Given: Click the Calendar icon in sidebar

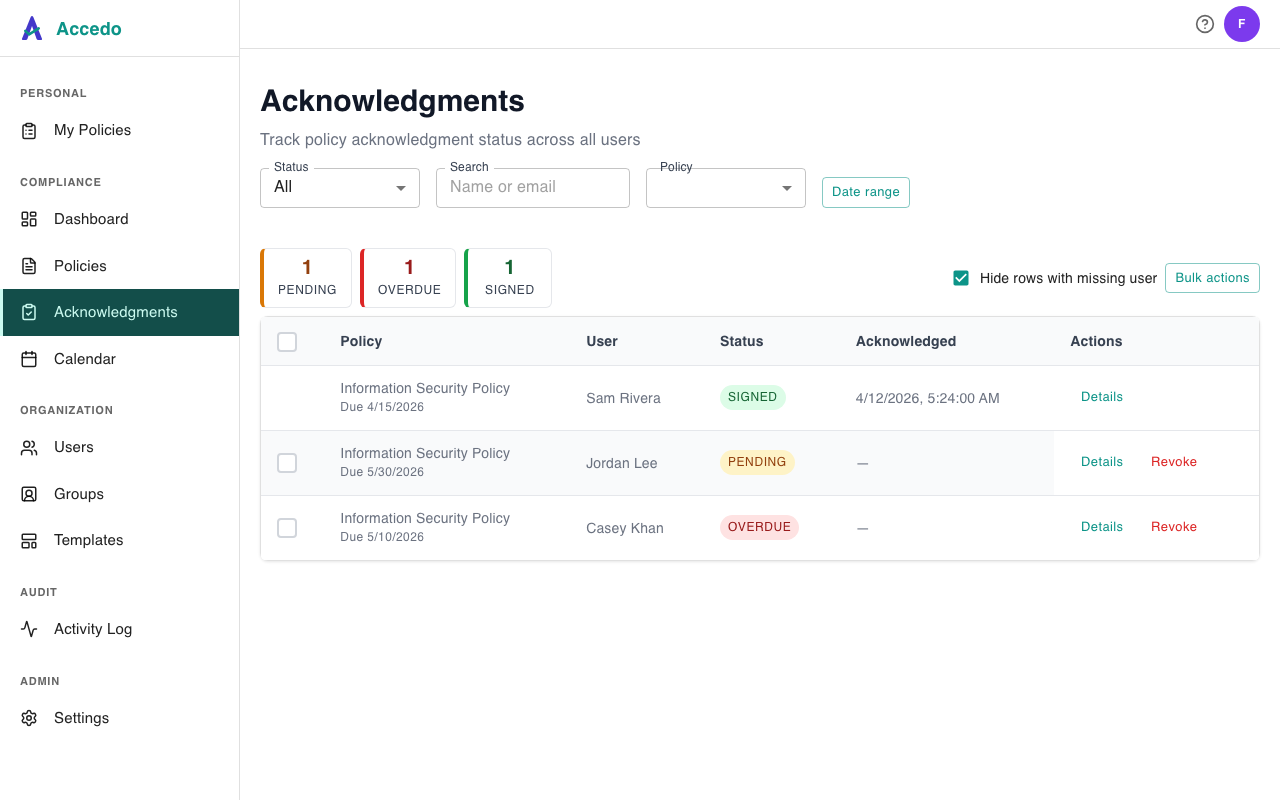Looking at the screenshot, I should click(29, 359).
